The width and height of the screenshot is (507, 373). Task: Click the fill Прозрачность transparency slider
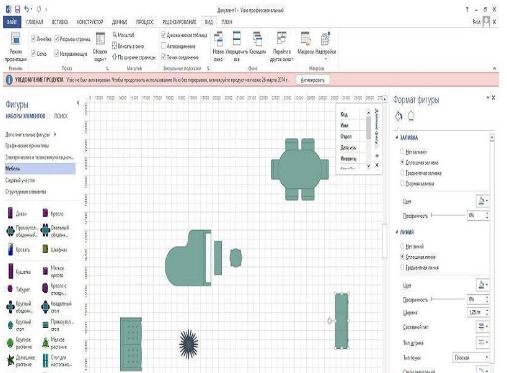pyautogui.click(x=448, y=216)
